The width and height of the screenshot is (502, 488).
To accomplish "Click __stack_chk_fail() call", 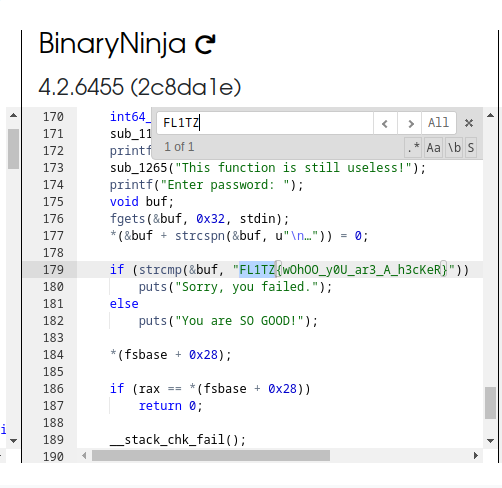I will pyautogui.click(x=178, y=440).
